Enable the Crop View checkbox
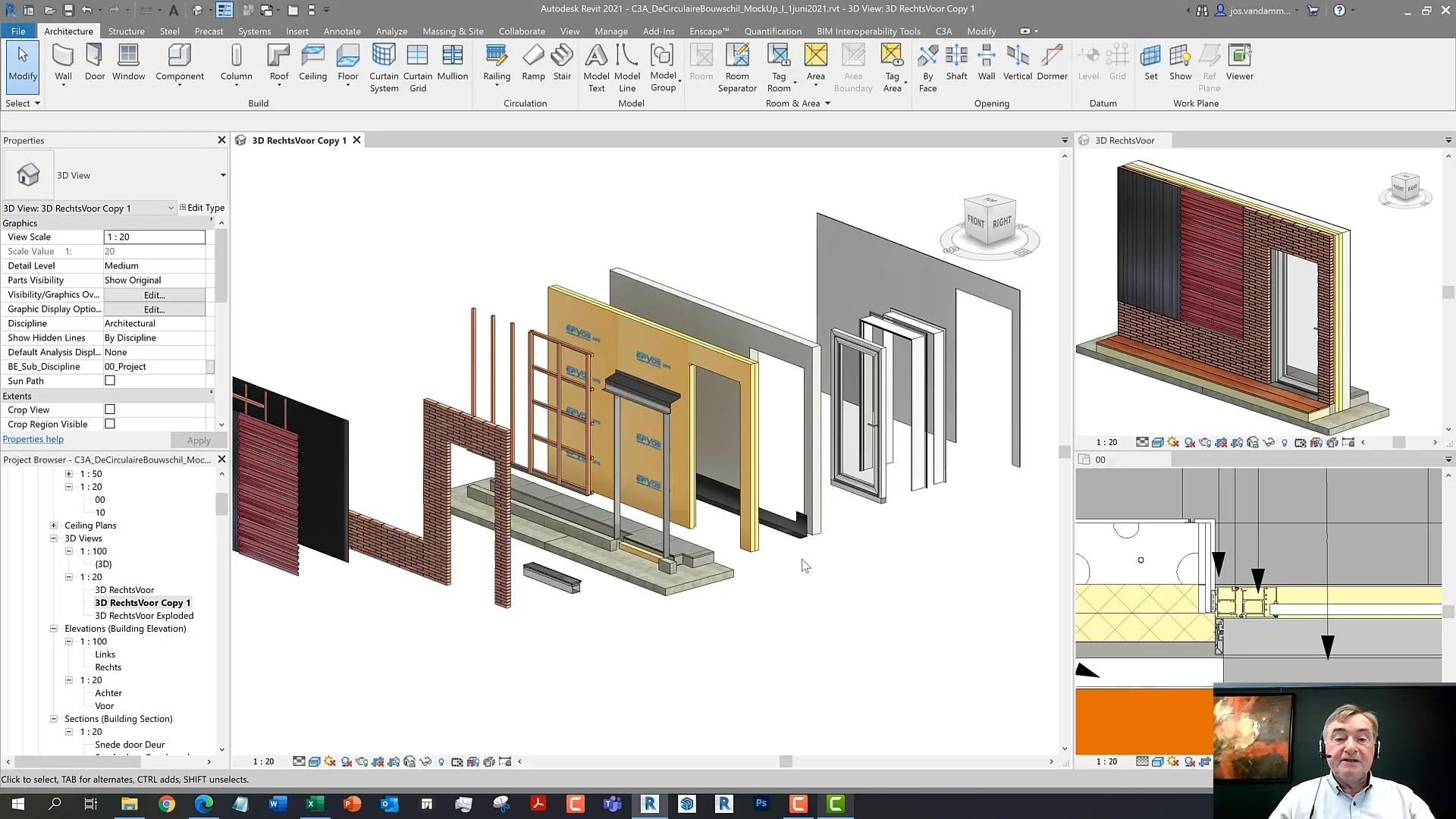The width and height of the screenshot is (1456, 819). (x=110, y=409)
